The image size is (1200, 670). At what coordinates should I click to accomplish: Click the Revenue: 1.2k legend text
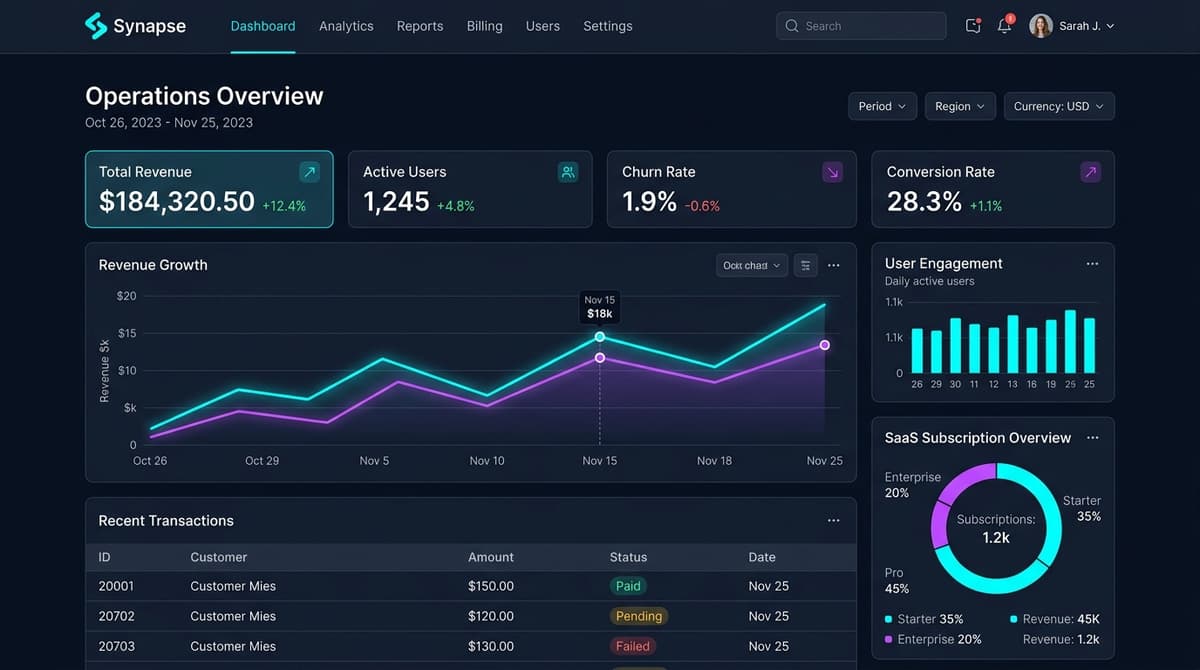pos(1061,639)
